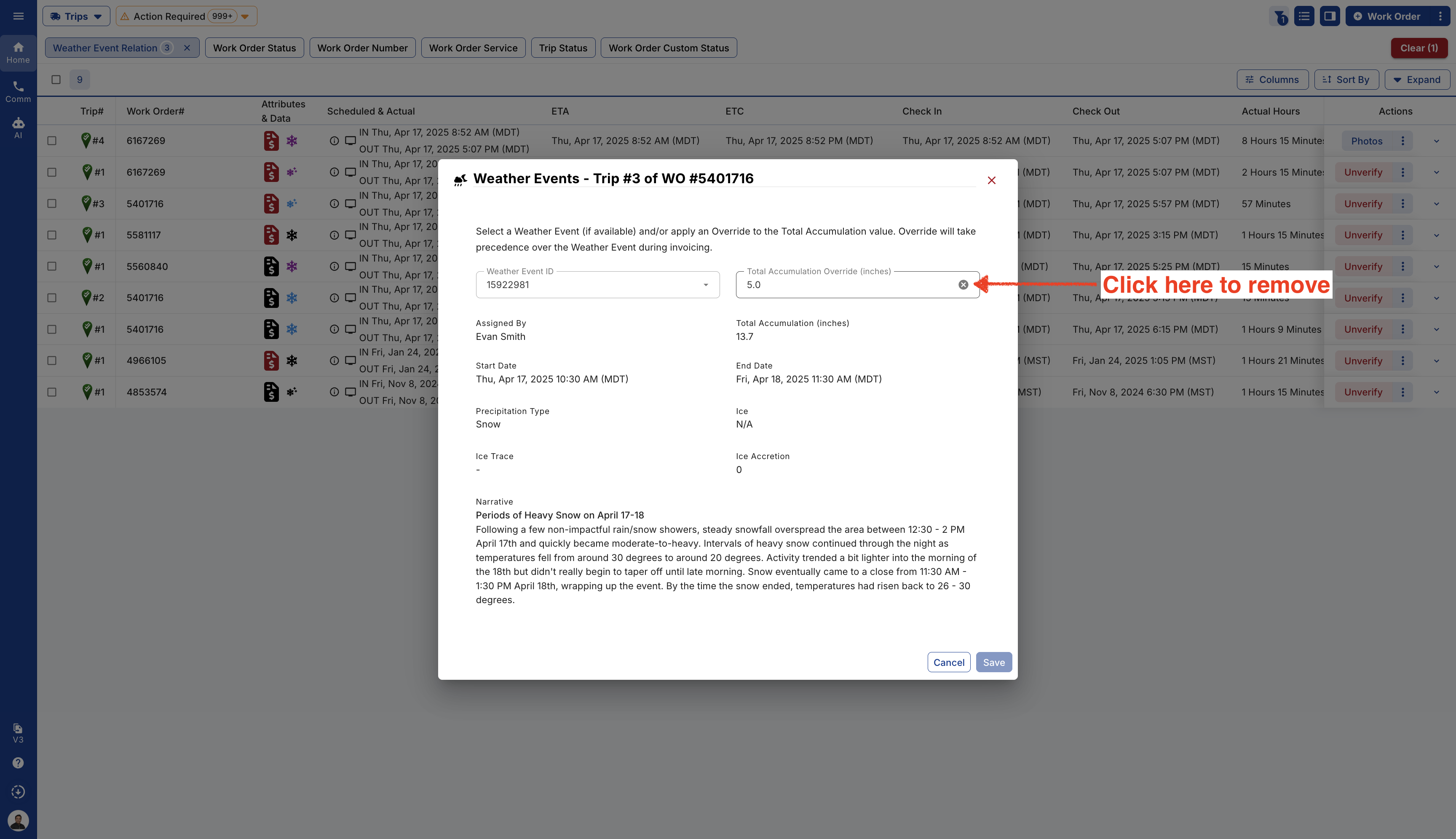
Task: Open the Work Order Custom Status filter
Action: click(669, 48)
